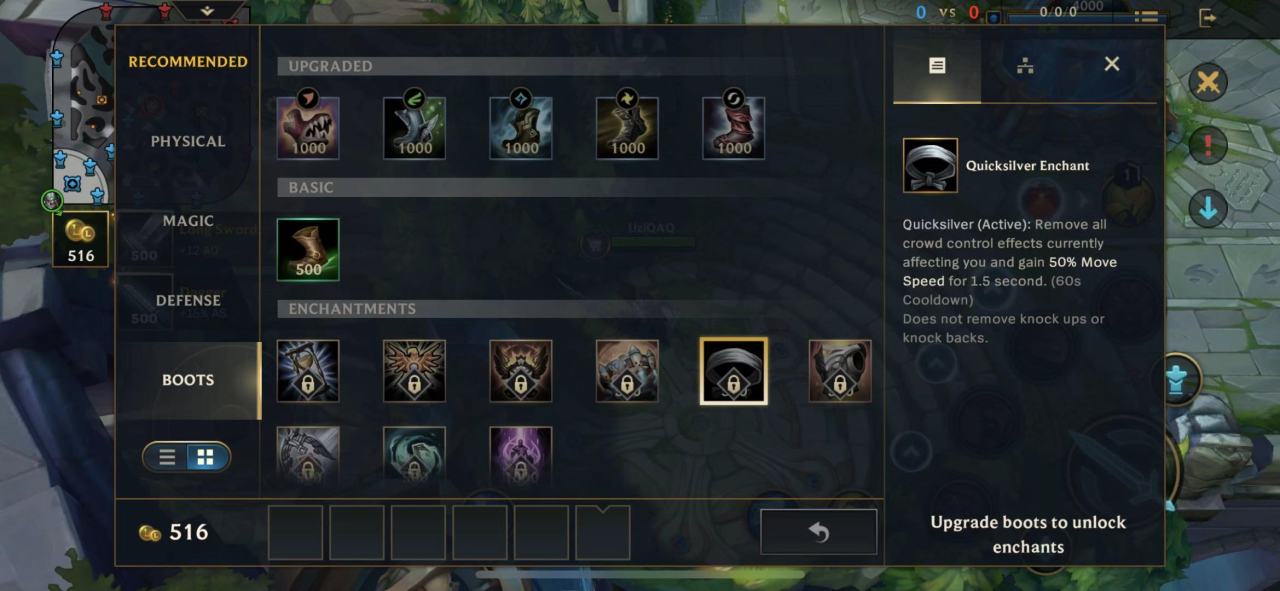Switch to the item description tab
Viewport: 1280px width, 591px height.
(937, 65)
